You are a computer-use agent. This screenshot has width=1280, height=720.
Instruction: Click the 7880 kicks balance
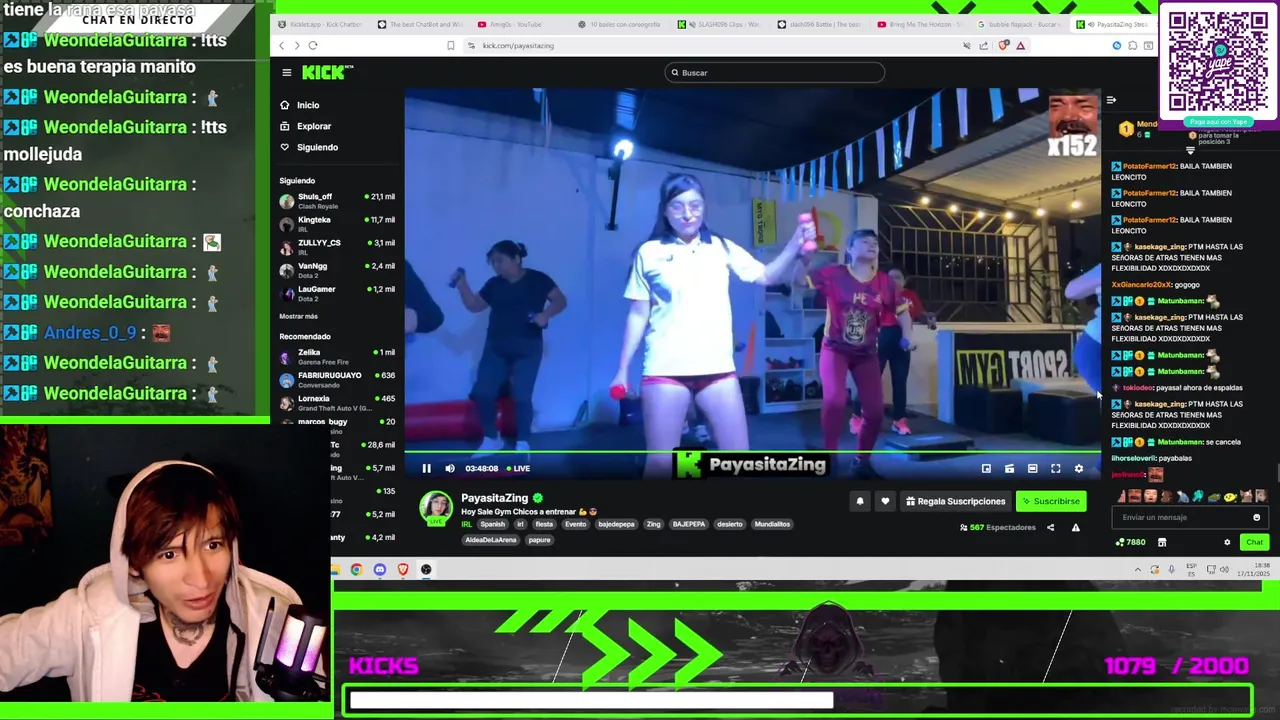[1131, 542]
